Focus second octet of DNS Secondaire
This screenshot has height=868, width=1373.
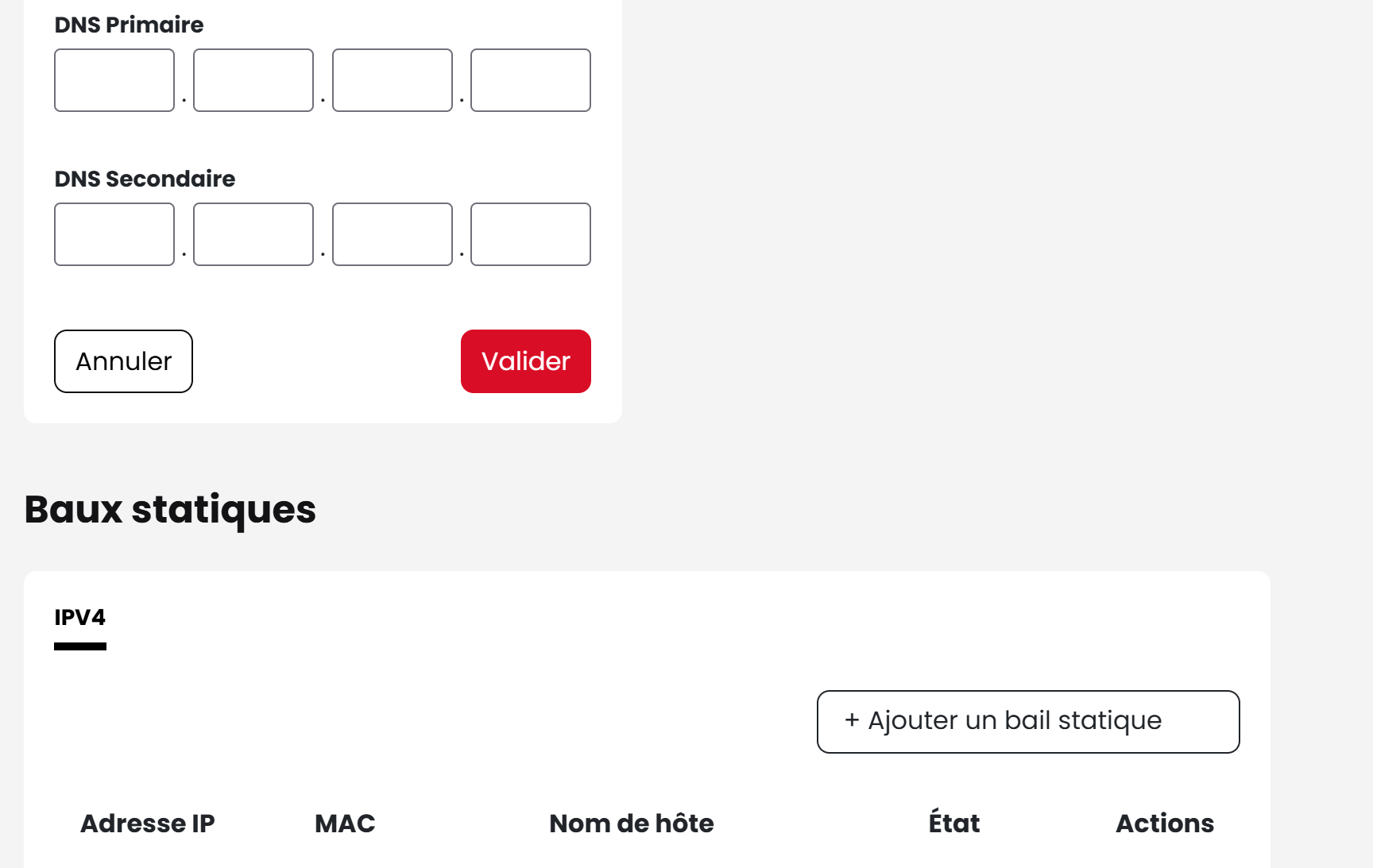253,234
